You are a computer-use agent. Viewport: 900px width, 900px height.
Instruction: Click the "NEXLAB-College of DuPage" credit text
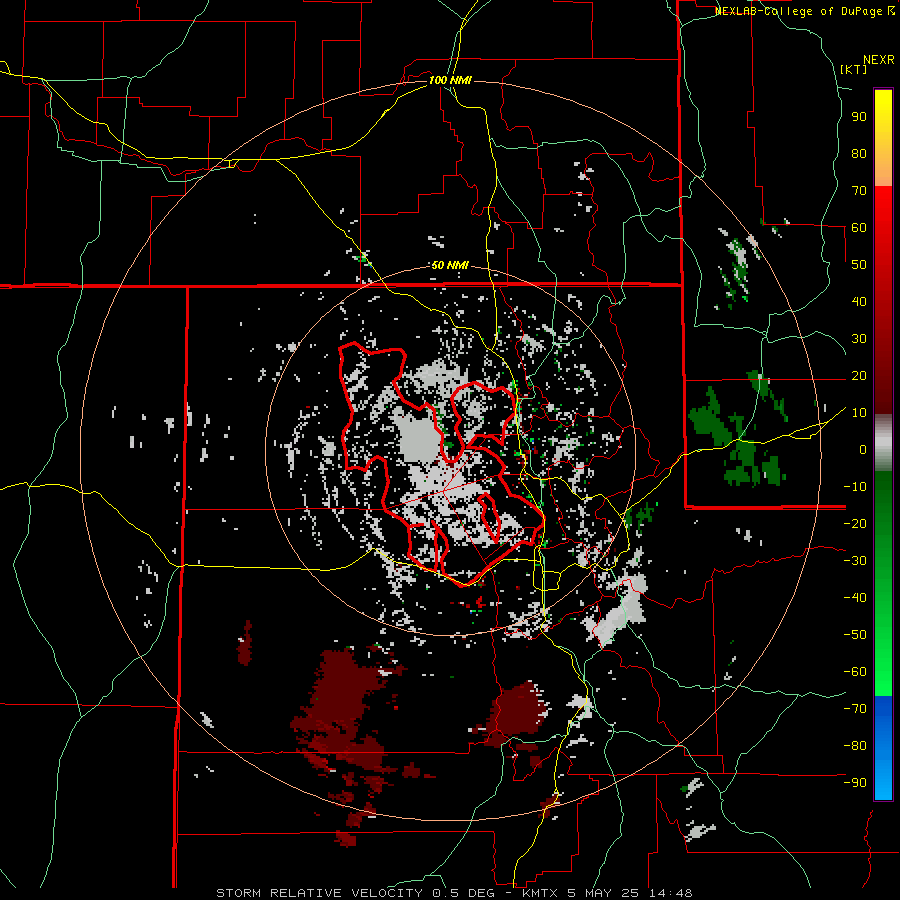coord(798,11)
